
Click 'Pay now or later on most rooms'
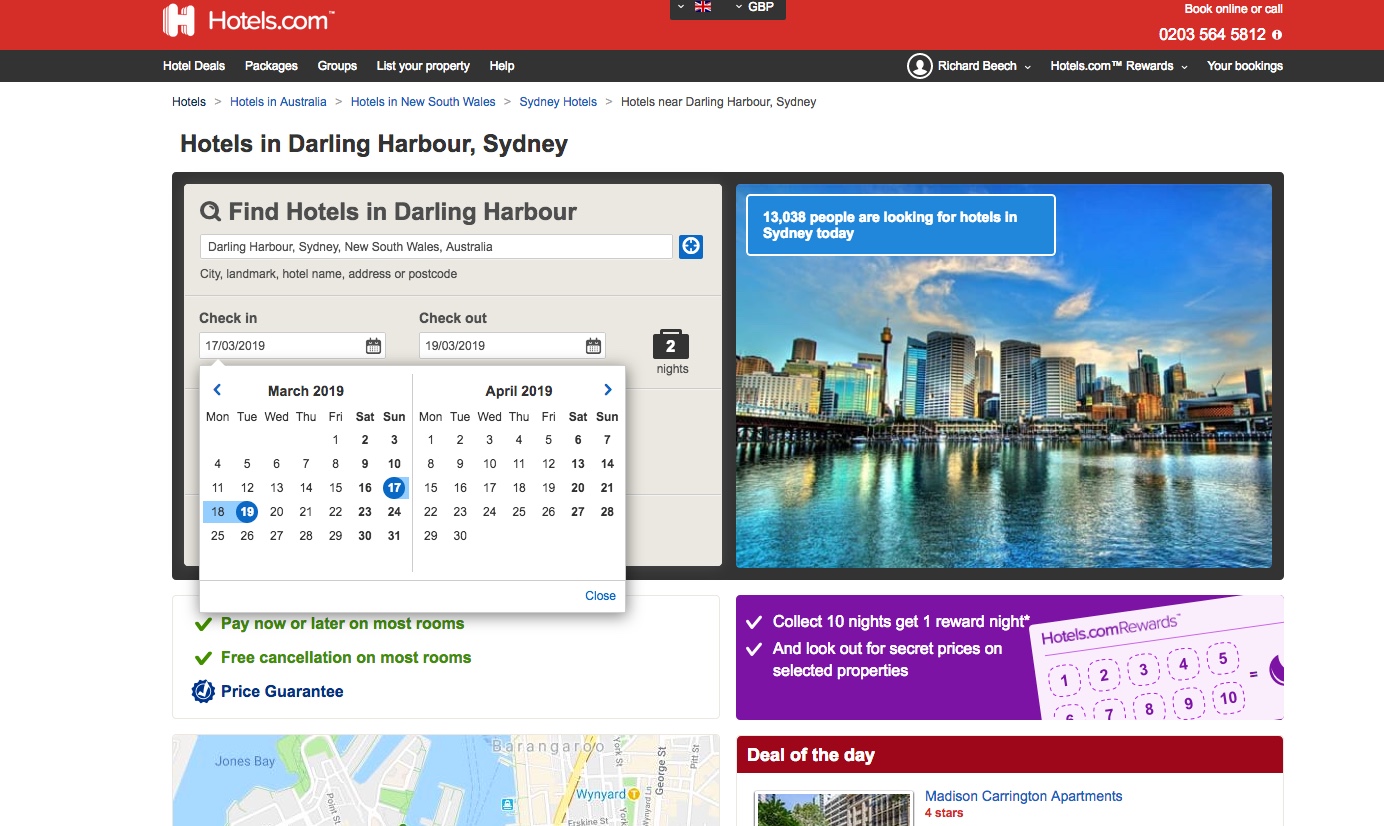(x=342, y=624)
